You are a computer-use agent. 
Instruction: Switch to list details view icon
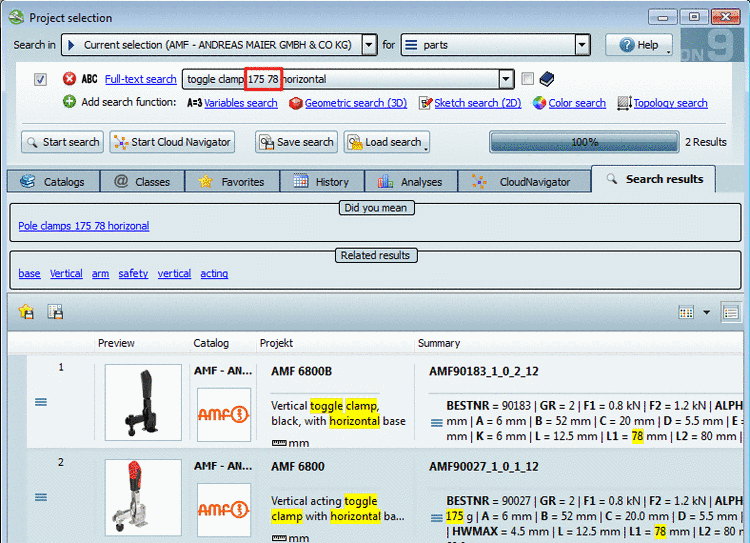pos(731,312)
